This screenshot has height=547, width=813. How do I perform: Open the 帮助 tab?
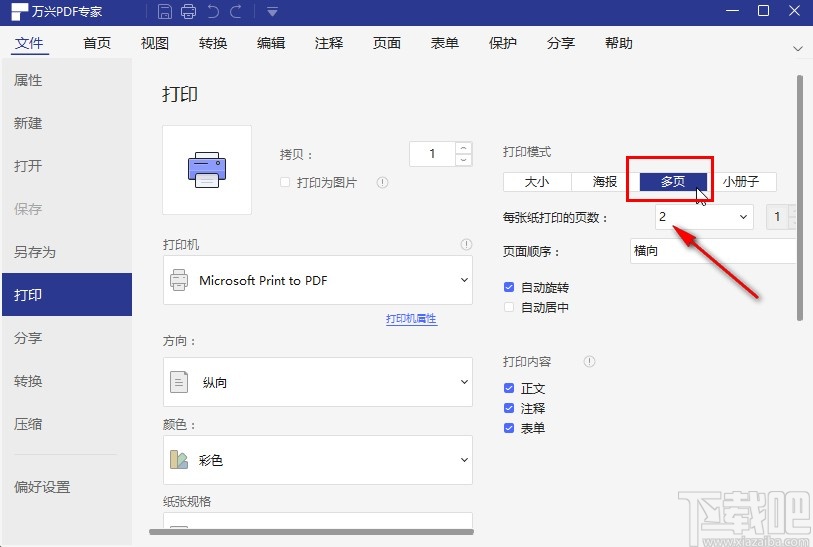619,43
